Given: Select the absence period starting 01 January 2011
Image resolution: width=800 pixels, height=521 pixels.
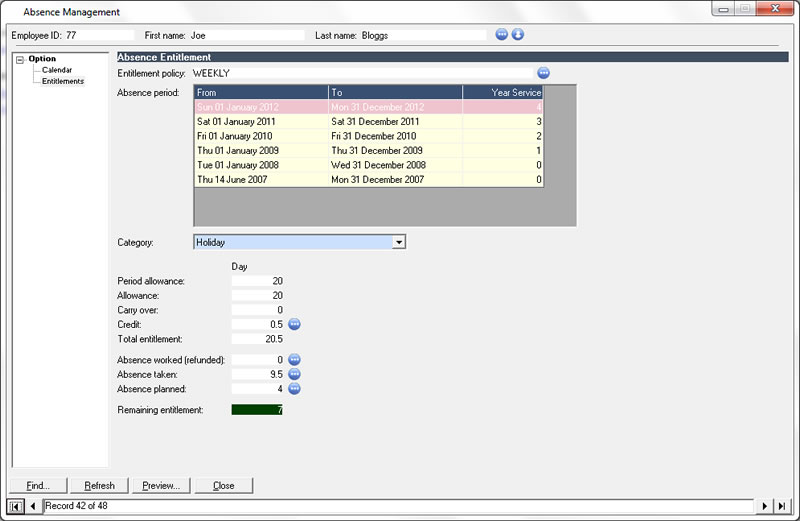Looking at the screenshot, I should (x=260, y=122).
